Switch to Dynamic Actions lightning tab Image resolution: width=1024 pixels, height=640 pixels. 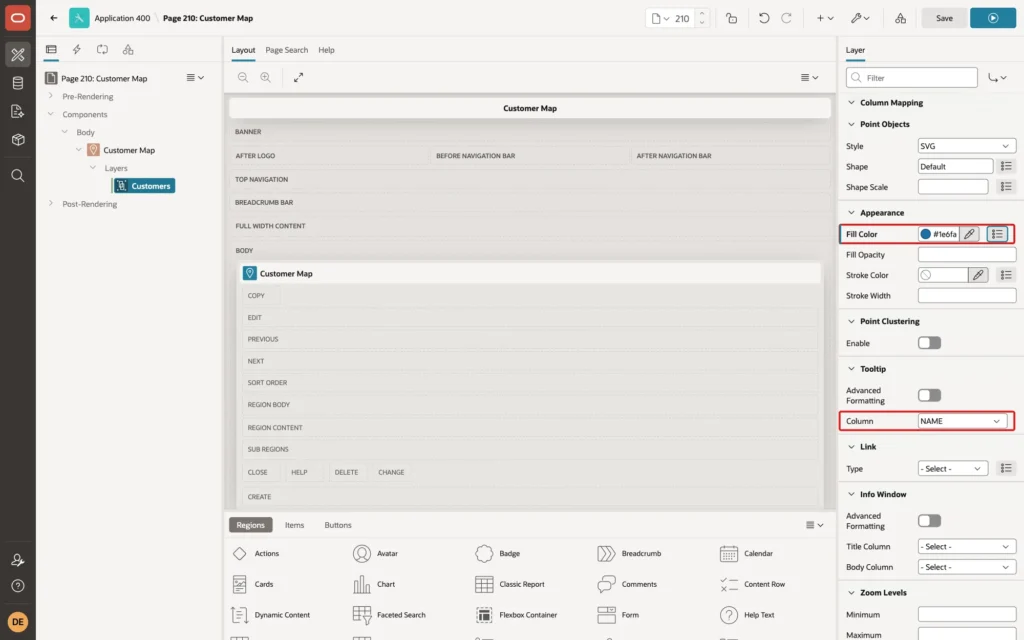[x=76, y=49]
